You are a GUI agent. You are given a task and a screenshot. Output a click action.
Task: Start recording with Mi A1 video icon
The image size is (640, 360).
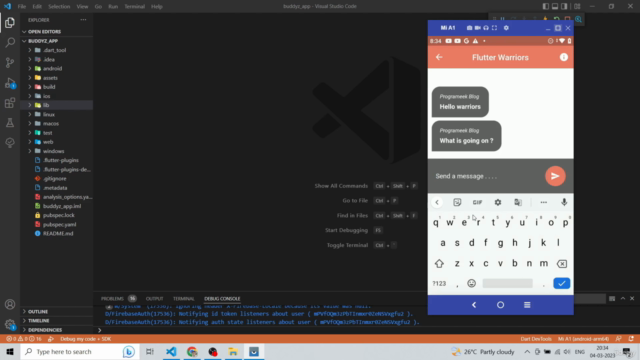478,28
